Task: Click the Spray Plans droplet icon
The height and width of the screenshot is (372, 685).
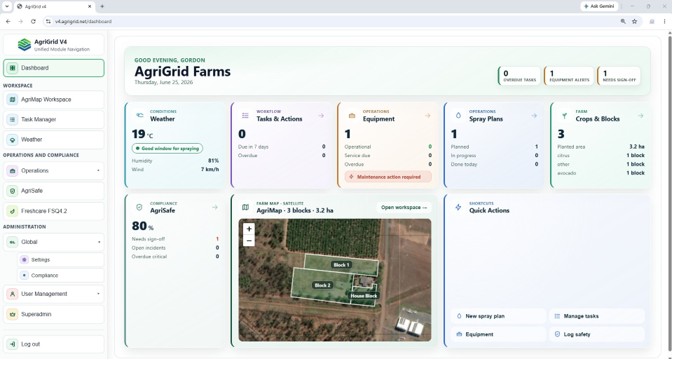Action: [458, 116]
